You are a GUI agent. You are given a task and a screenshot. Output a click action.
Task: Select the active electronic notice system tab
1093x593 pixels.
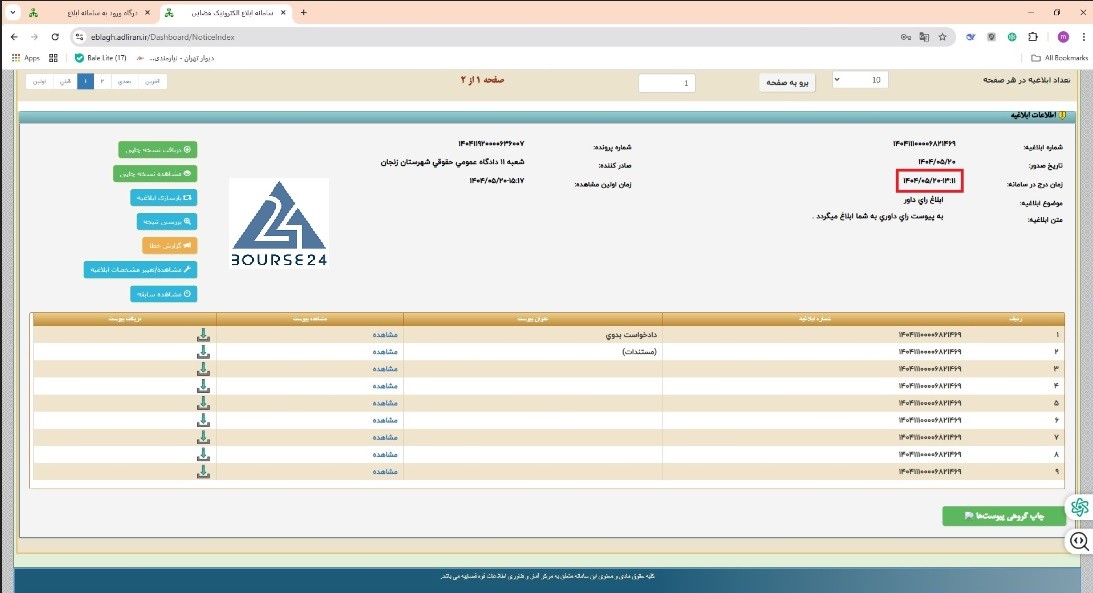point(227,13)
